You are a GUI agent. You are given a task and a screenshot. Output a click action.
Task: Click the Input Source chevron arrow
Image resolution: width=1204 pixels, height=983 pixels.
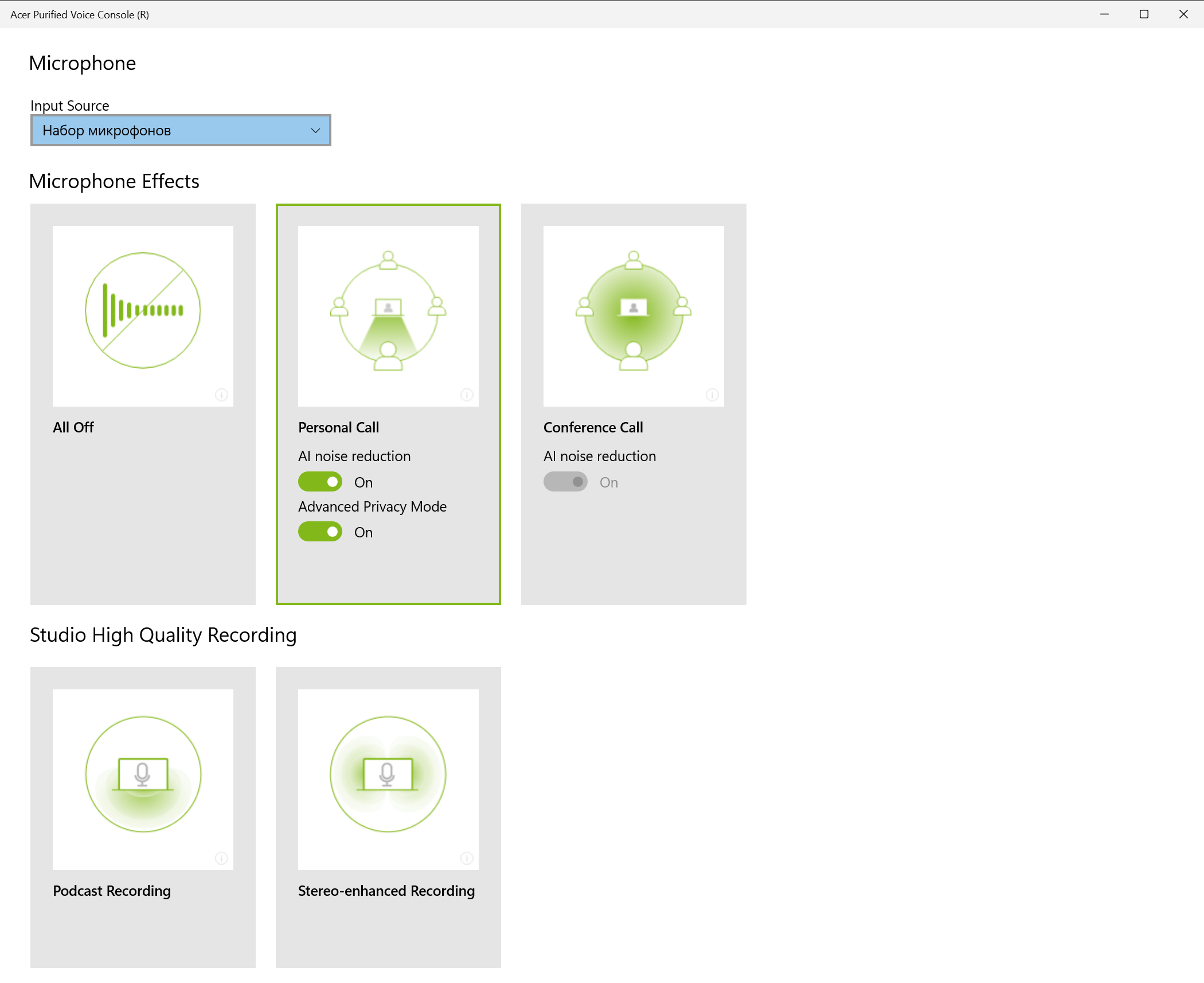315,130
